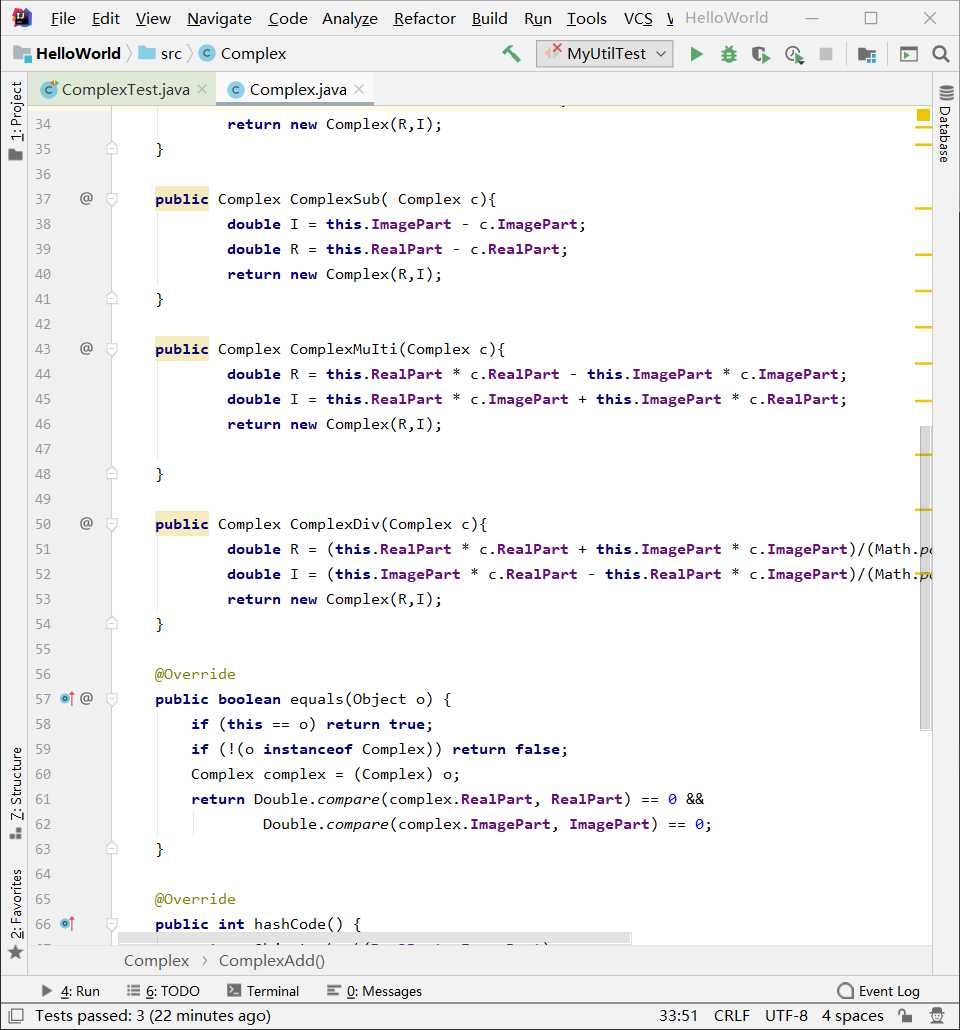Click the IntelliJ logo in title bar
960x1030 pixels.
coord(22,18)
